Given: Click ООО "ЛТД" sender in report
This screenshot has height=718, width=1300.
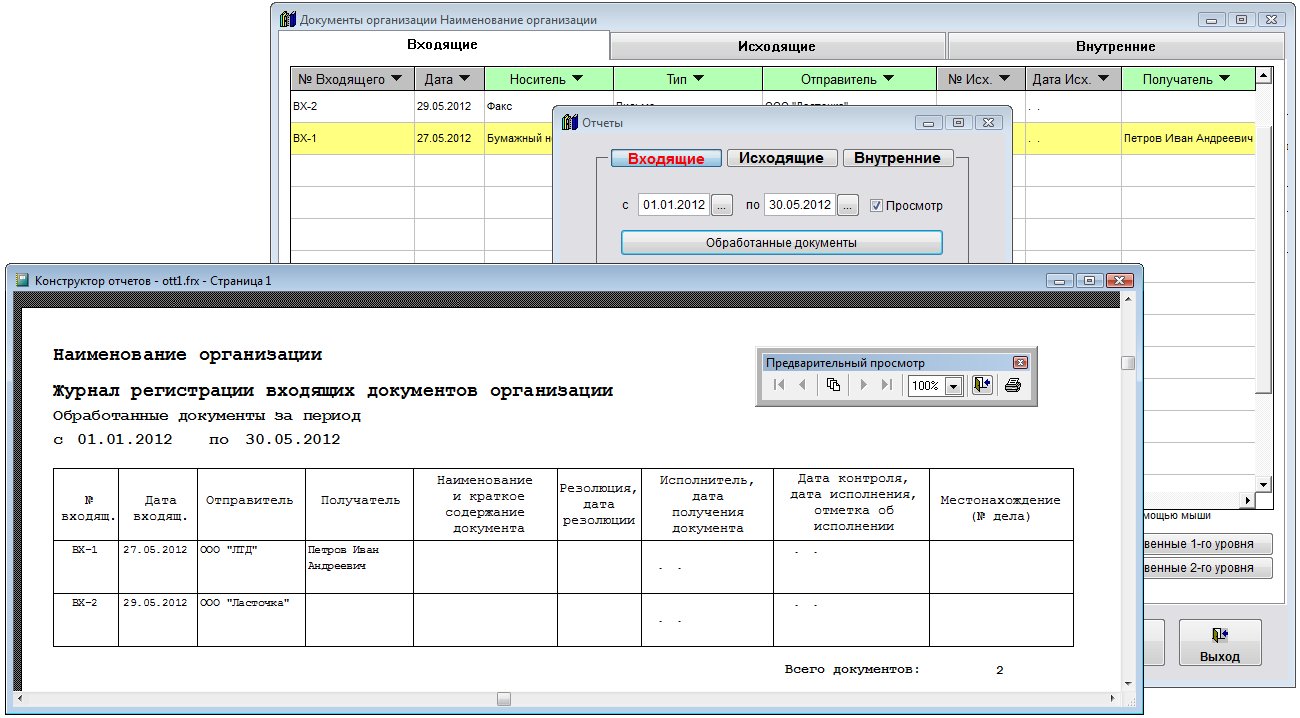Looking at the screenshot, I should (x=228, y=550).
